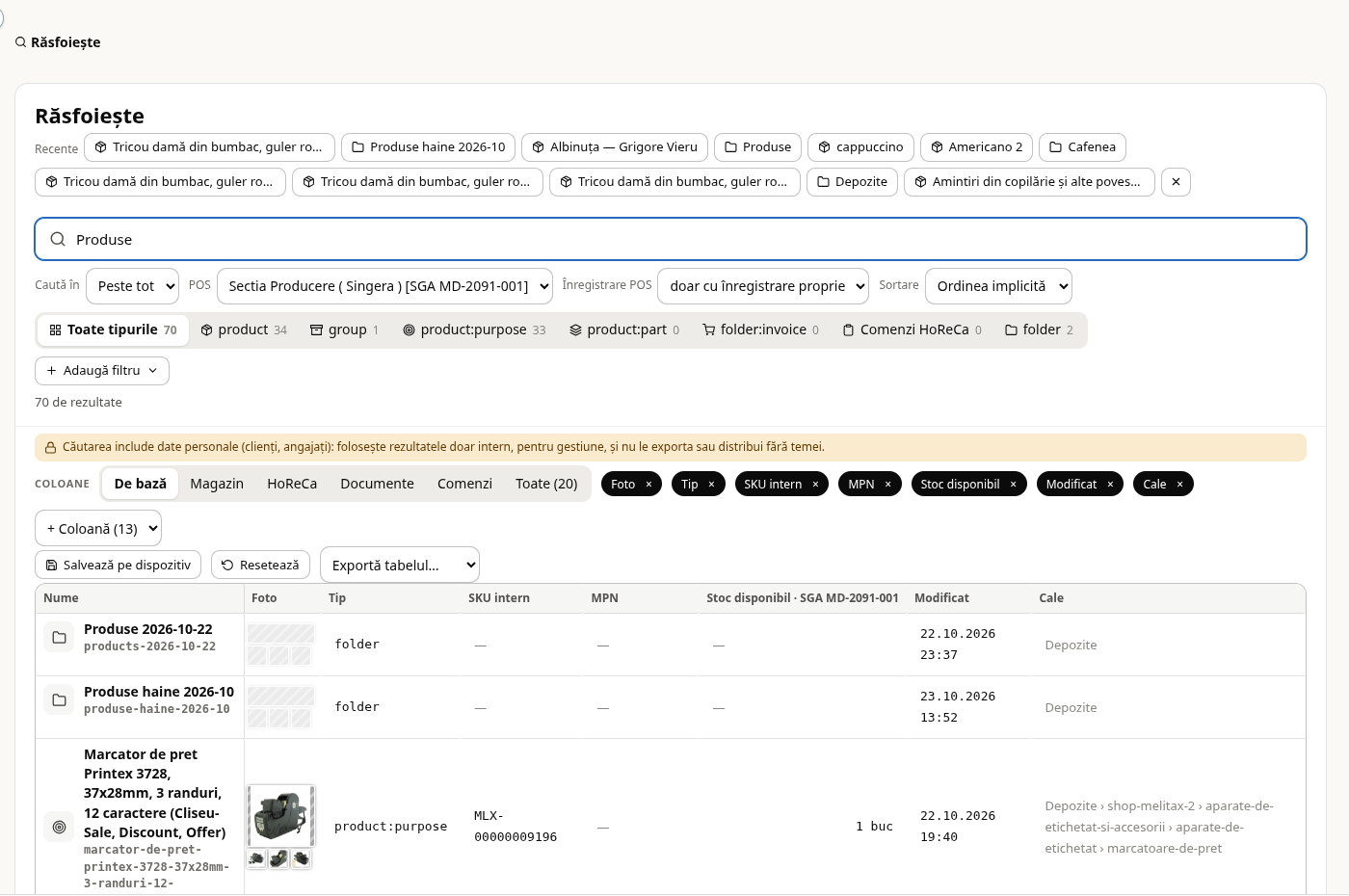The width and height of the screenshot is (1349, 896).
Task: Open the Sortare 'Ordinea implicită' dropdown
Action: (998, 286)
